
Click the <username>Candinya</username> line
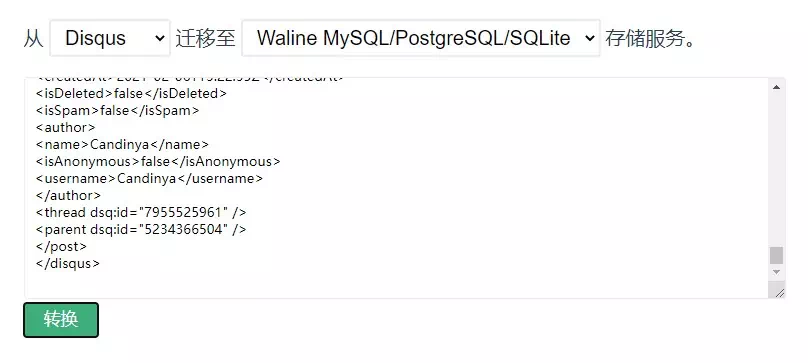click(149, 178)
